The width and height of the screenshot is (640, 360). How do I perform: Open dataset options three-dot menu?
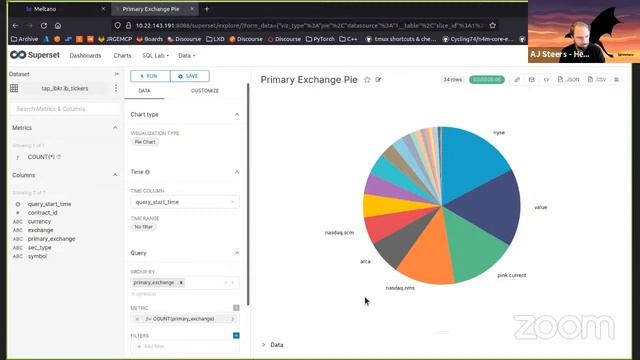pos(116,88)
